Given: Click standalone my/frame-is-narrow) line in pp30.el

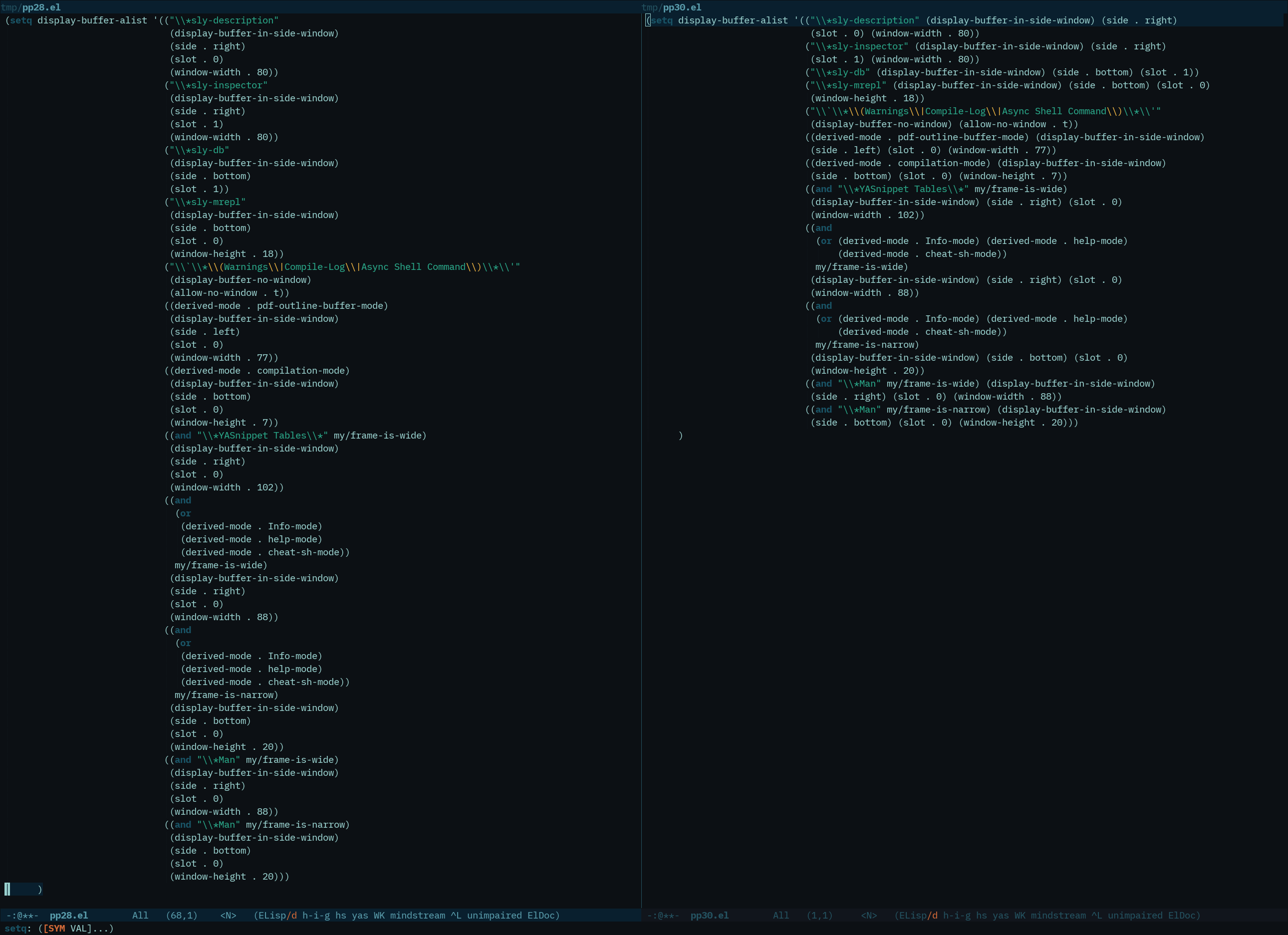Looking at the screenshot, I should 867,345.
